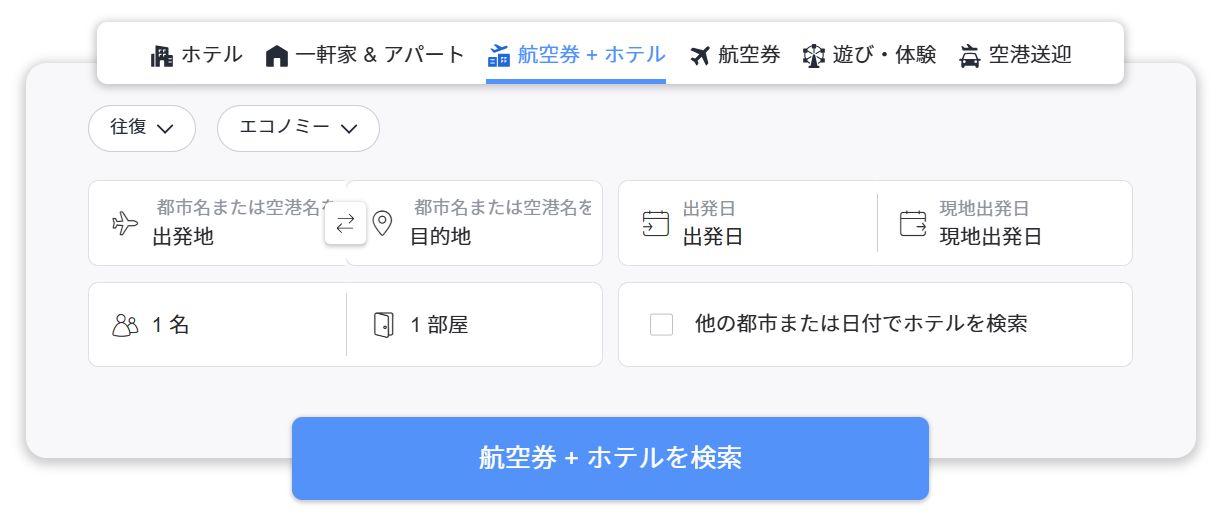
Task: Select the 一軒家 & アパート tab
Action: click(x=365, y=55)
